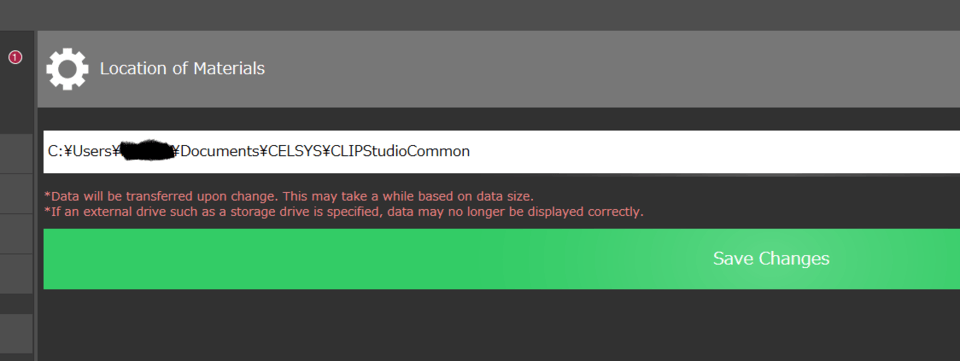Image resolution: width=960 pixels, height=361 pixels.
Task: Click the external drive warning note
Action: pos(343,212)
